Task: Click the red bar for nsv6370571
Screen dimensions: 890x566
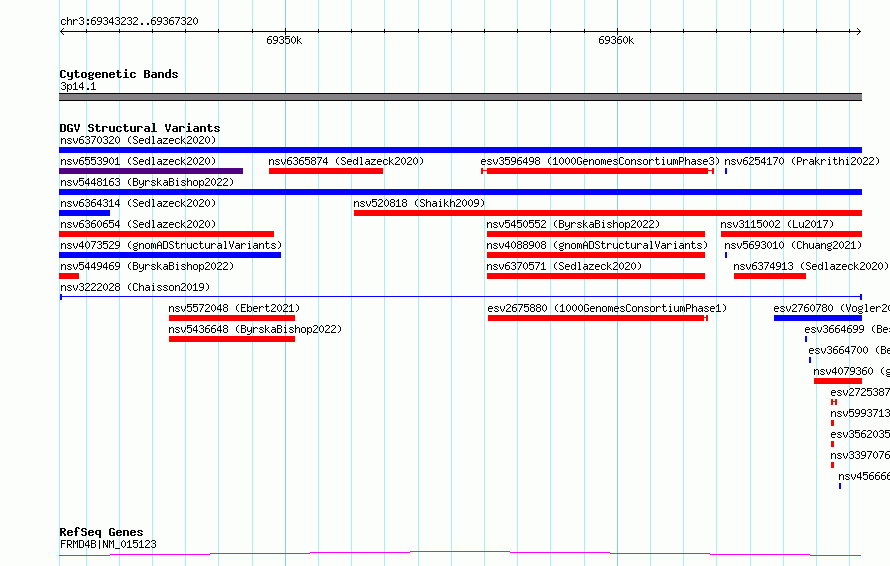Action: (x=596, y=276)
